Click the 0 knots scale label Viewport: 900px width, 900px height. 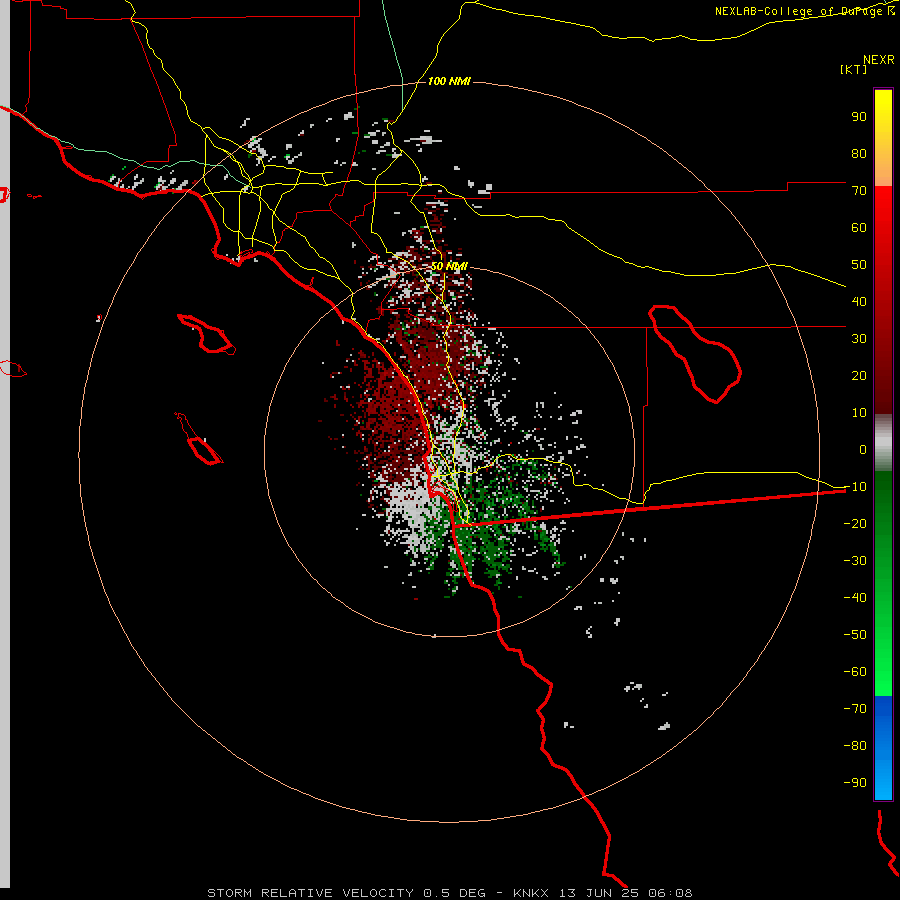[x=863, y=449]
